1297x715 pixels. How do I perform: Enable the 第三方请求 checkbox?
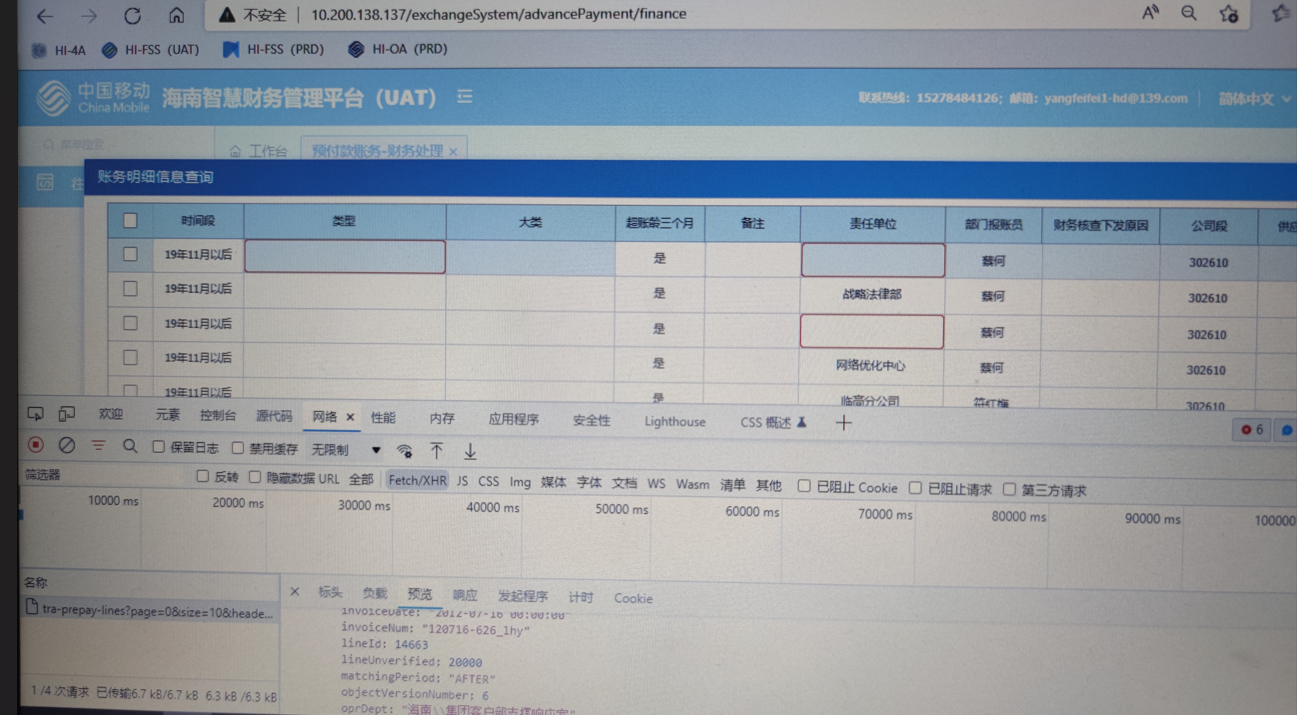(x=1010, y=489)
